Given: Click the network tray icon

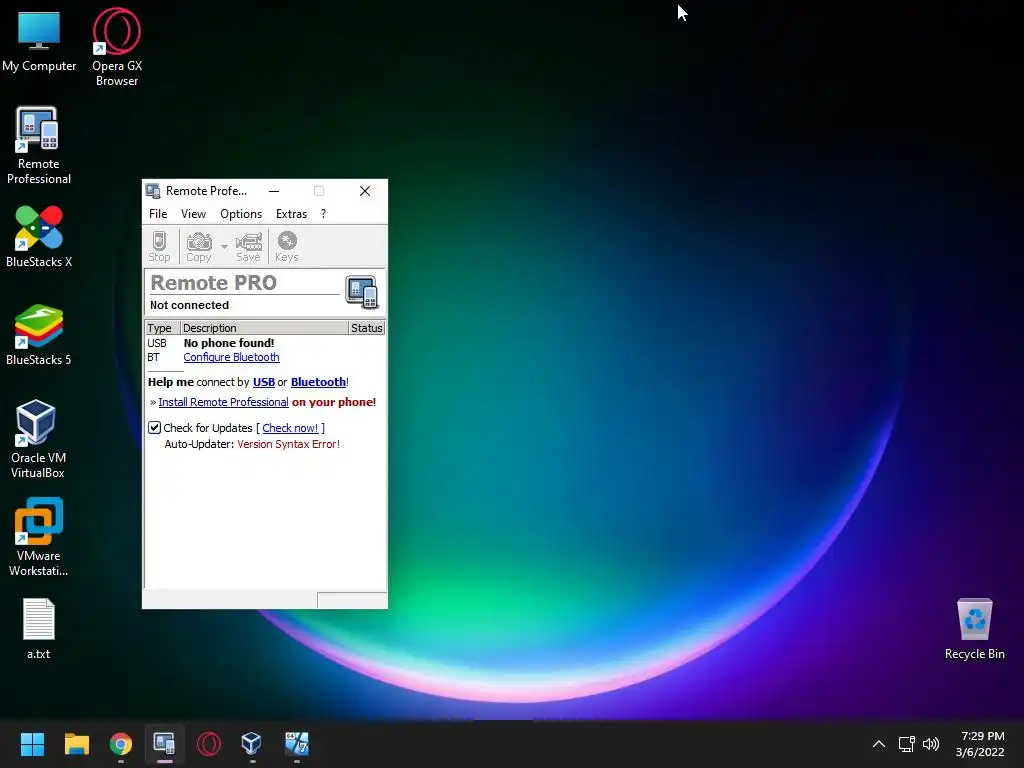Looking at the screenshot, I should pos(906,744).
